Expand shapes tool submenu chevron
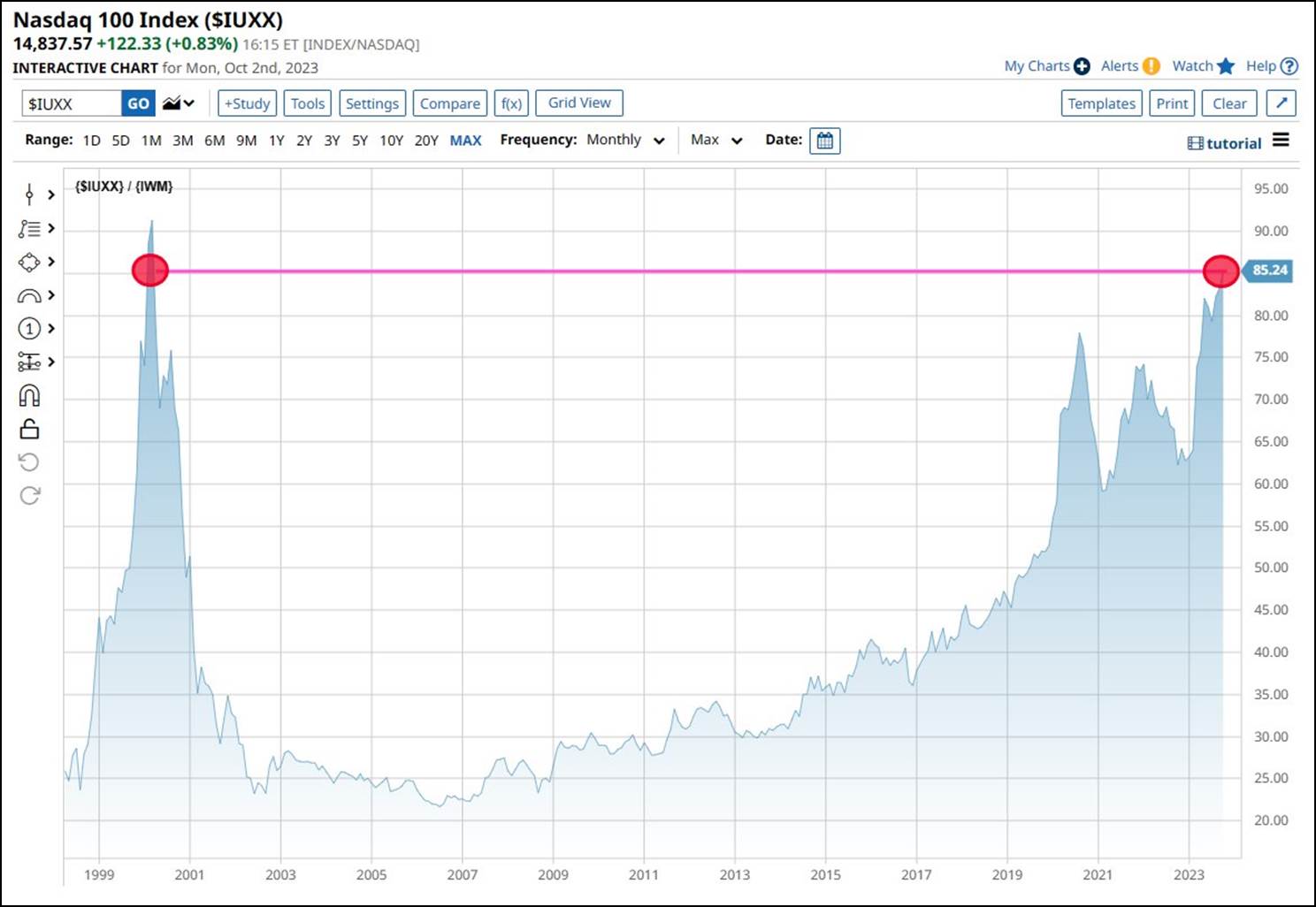 (51, 262)
